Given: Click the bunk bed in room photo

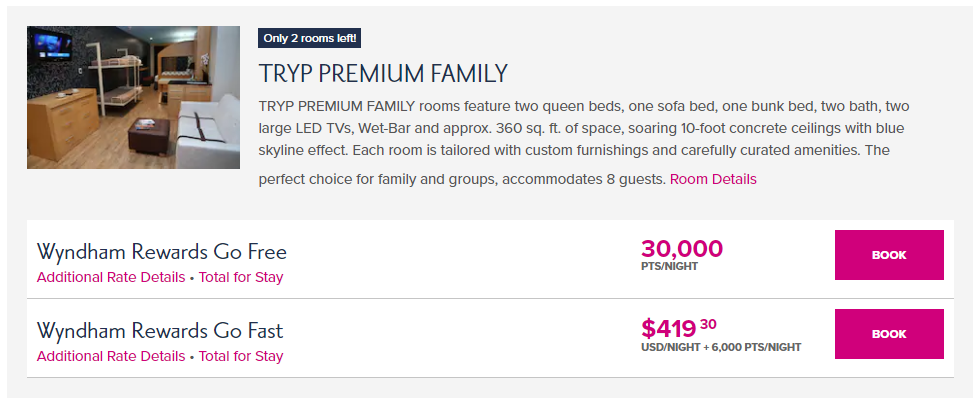Looking at the screenshot, I should pos(117,81).
